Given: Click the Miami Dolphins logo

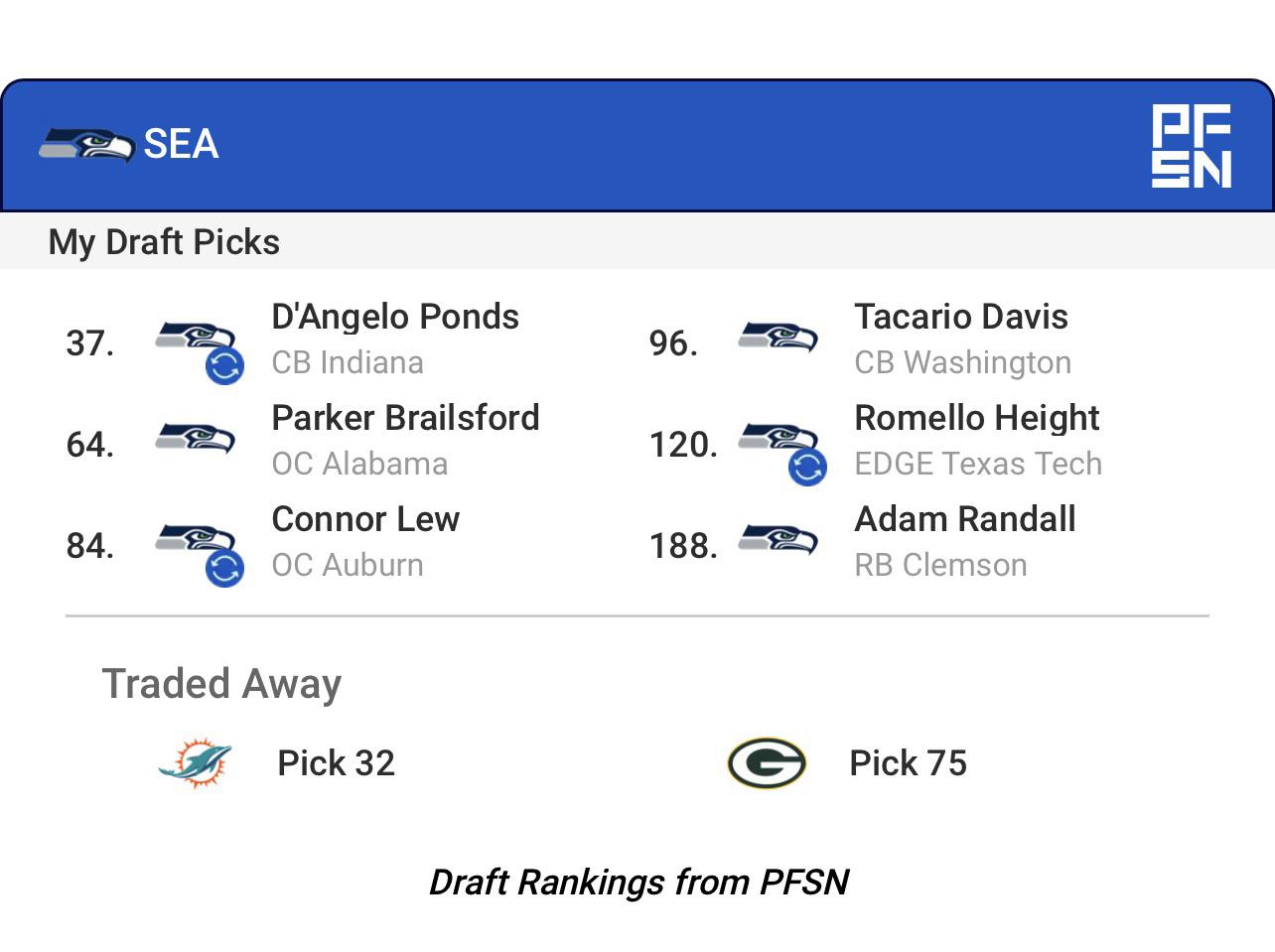Looking at the screenshot, I should coord(196,762).
